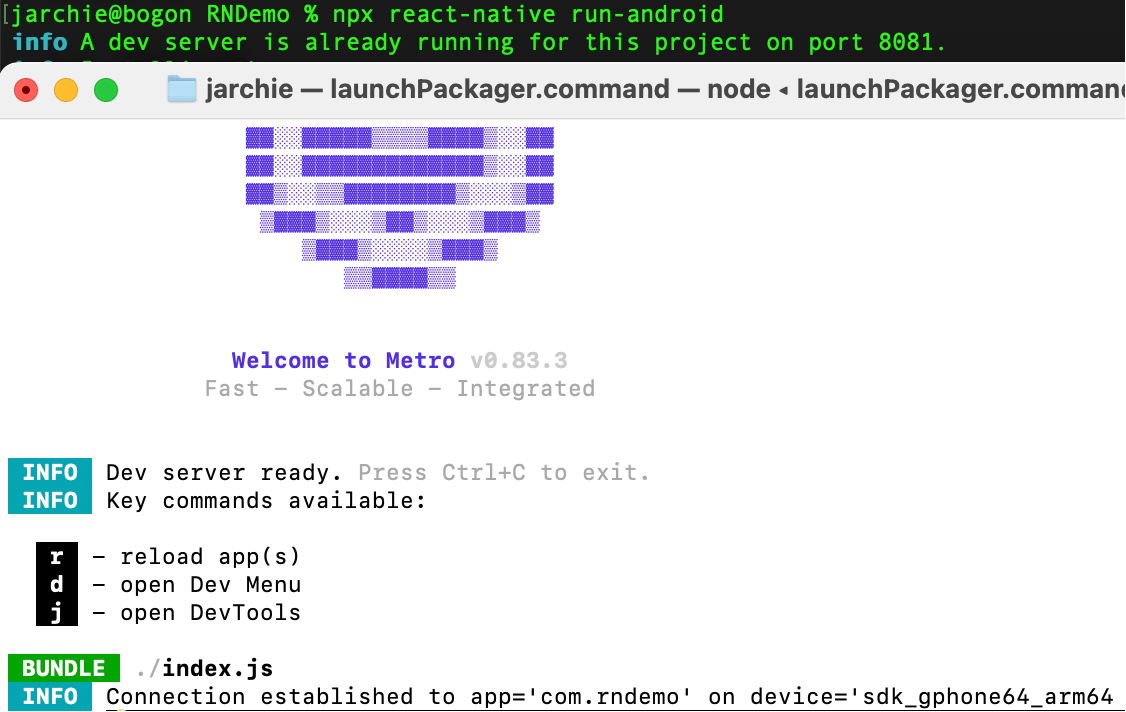Click the window title 'jarchie — launchPackager.command'
Viewport: 1126px width, 712px height.
pyautogui.click(x=437, y=89)
